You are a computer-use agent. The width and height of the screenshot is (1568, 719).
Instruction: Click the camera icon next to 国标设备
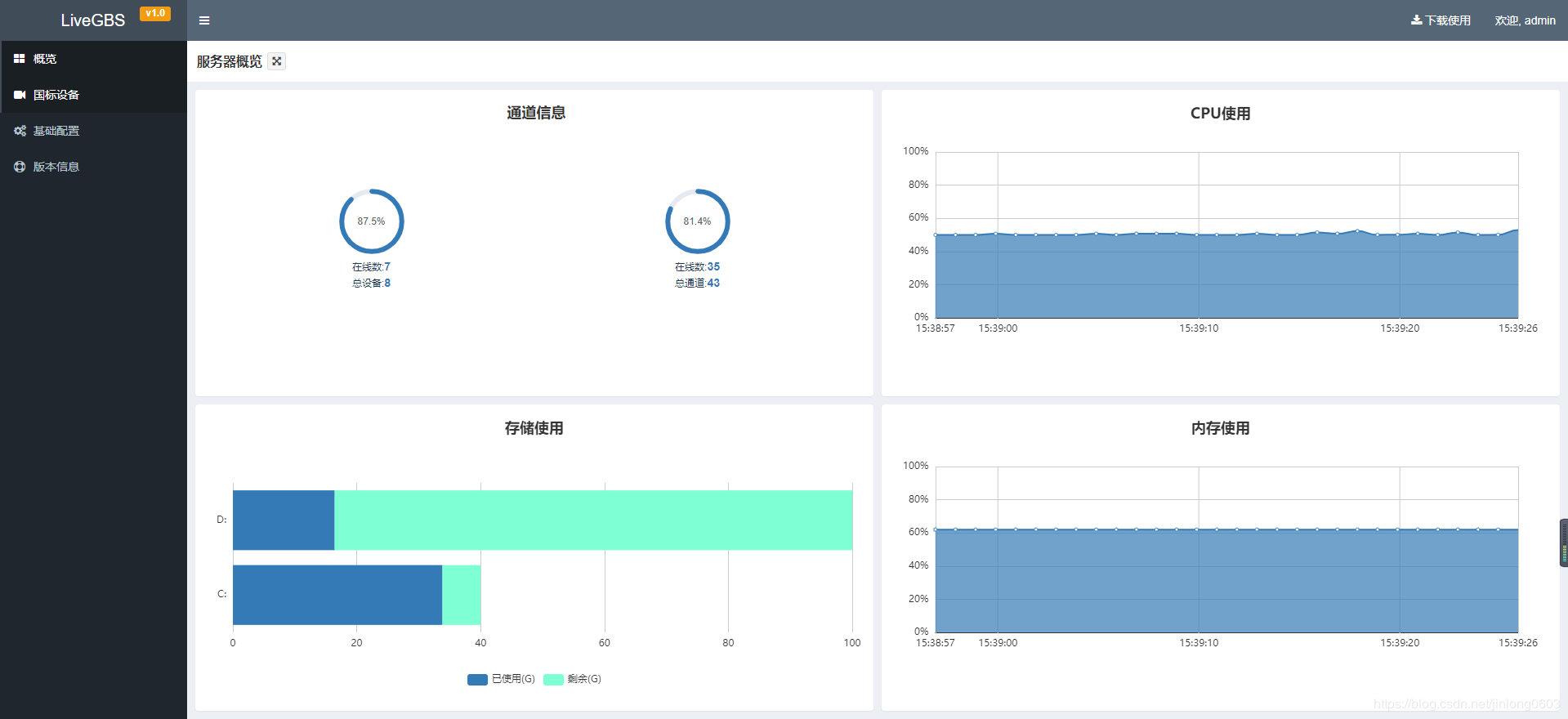point(20,95)
